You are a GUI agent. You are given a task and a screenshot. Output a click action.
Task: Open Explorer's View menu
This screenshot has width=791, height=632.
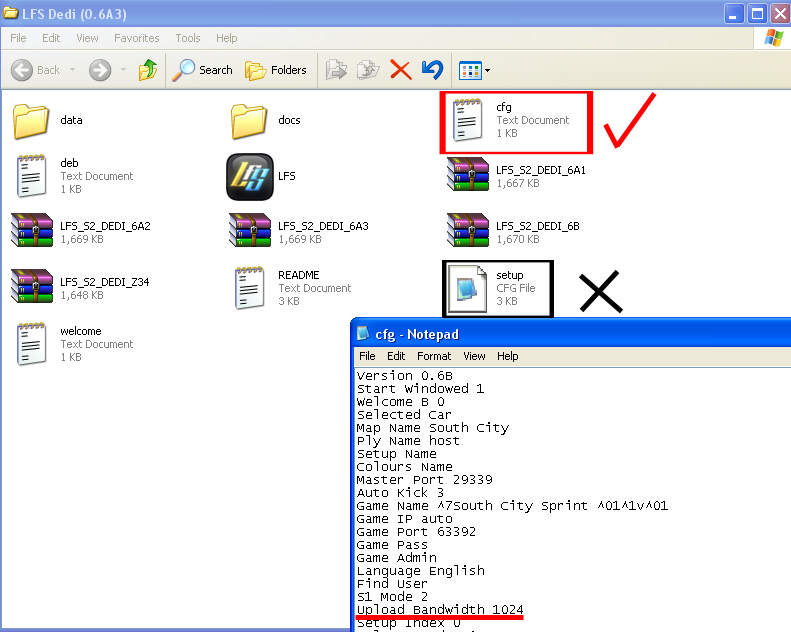click(x=87, y=38)
